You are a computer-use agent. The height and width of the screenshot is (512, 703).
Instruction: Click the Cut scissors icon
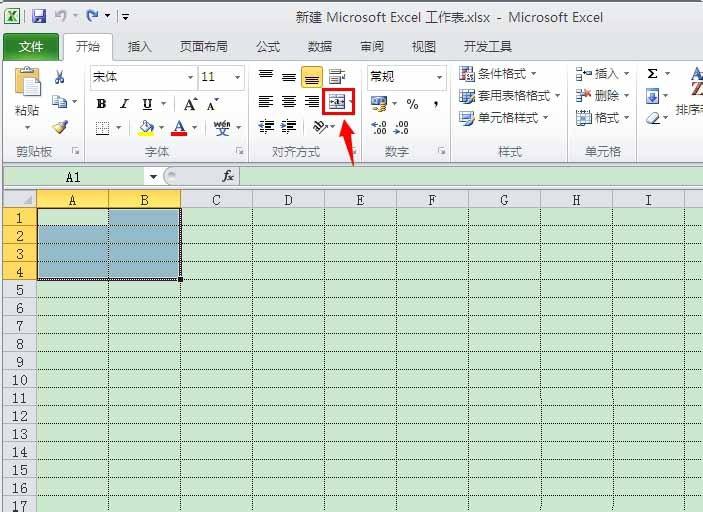point(60,77)
